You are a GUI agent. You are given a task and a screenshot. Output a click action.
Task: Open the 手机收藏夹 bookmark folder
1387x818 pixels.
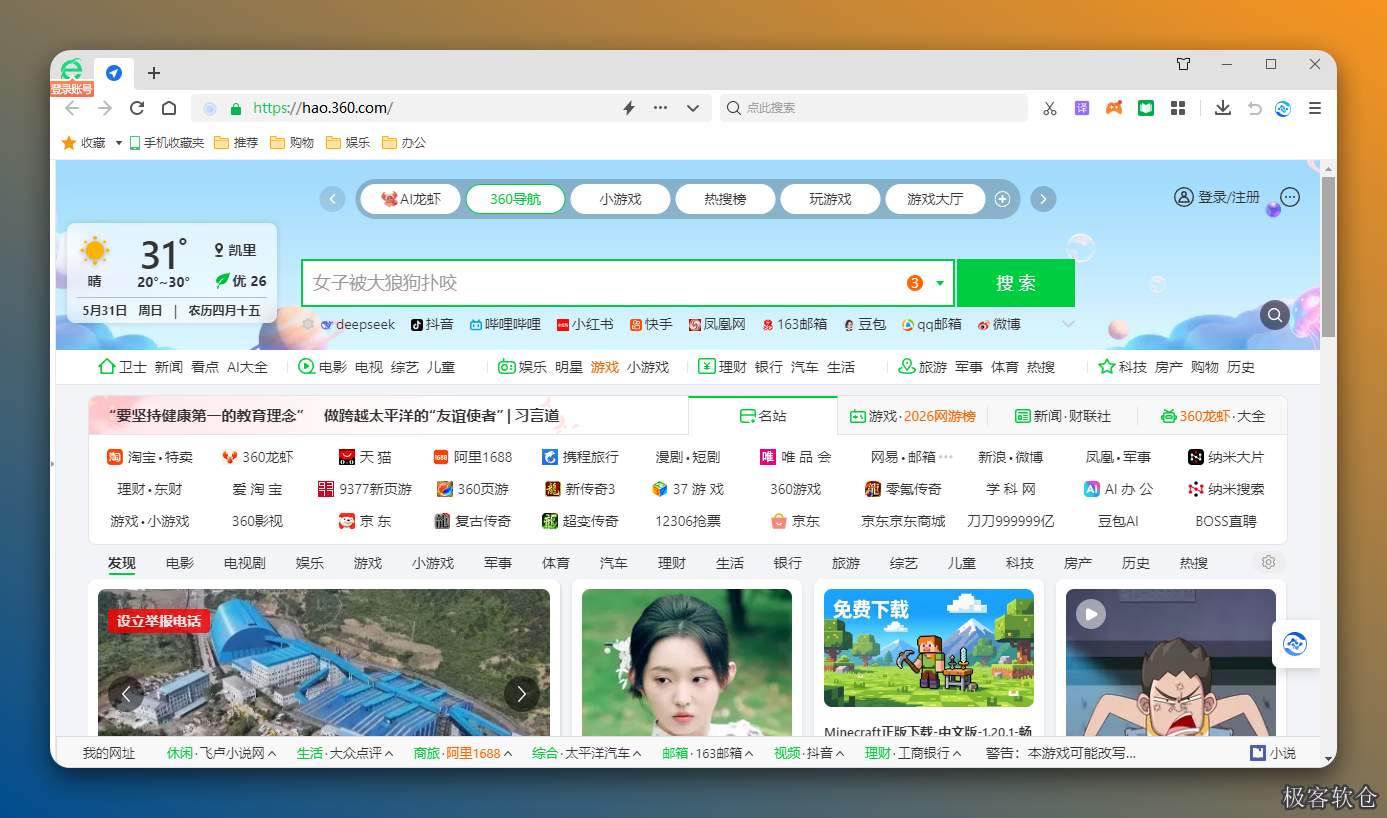[x=166, y=143]
